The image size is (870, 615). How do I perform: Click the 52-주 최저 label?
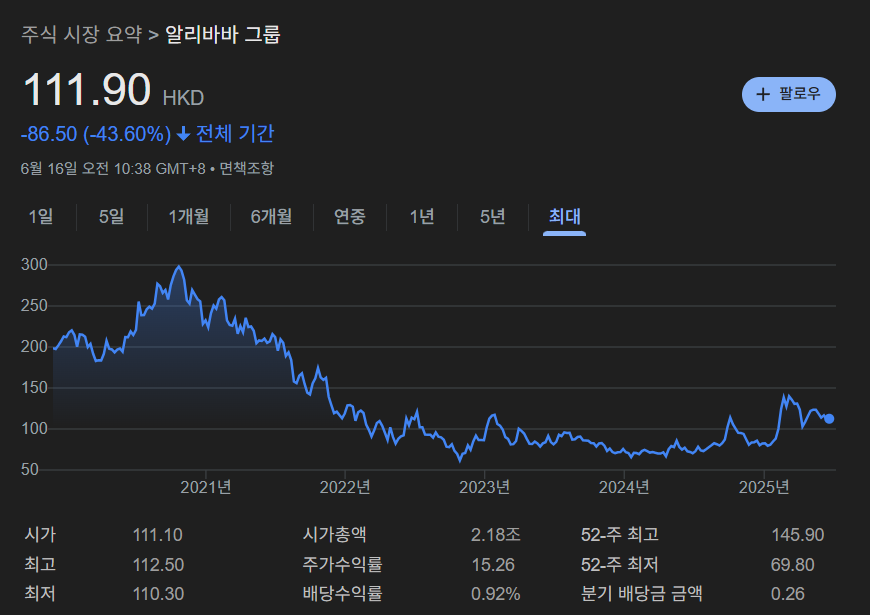coord(620,564)
